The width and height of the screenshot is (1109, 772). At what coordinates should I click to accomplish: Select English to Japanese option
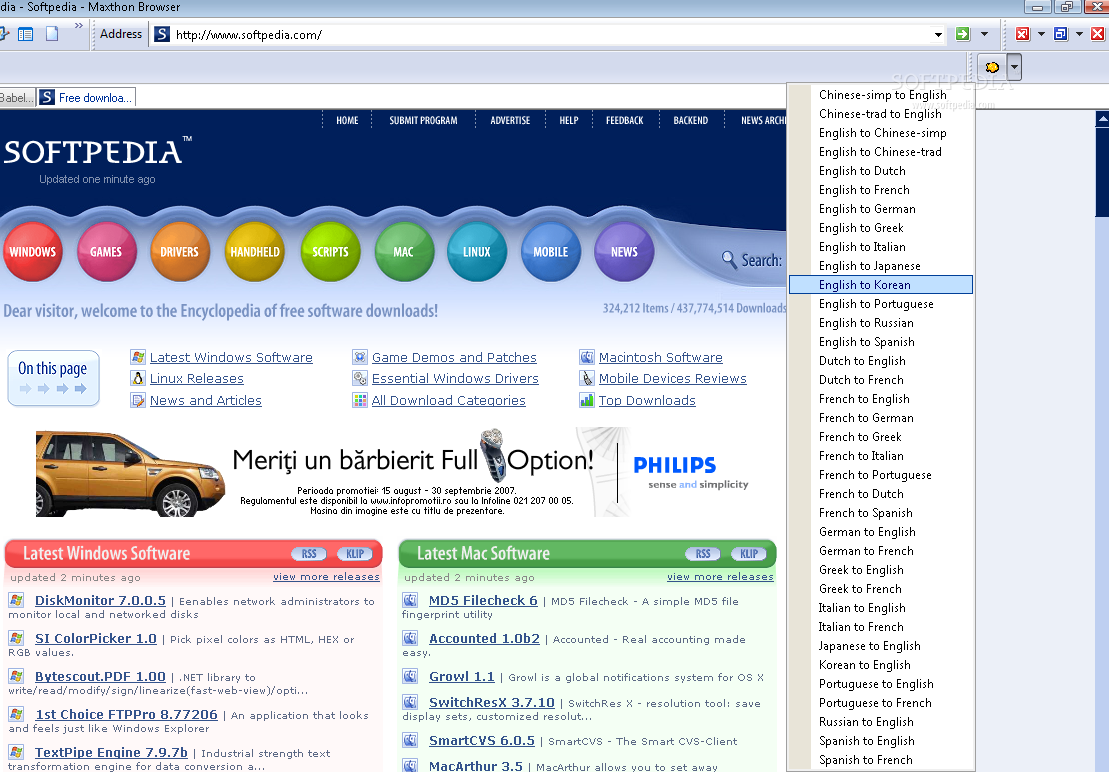(x=881, y=266)
